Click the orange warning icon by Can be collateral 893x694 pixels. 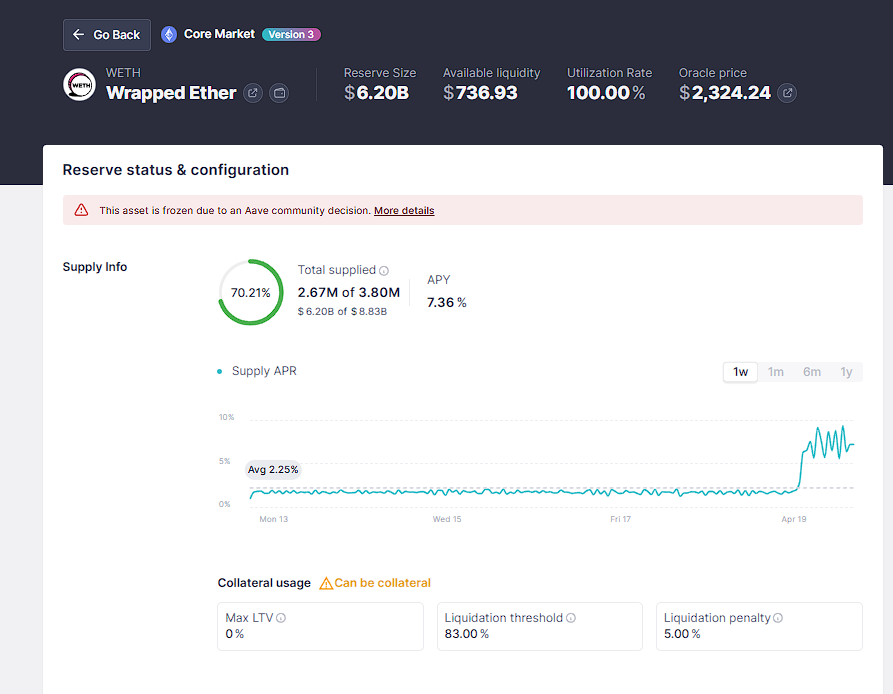click(326, 583)
